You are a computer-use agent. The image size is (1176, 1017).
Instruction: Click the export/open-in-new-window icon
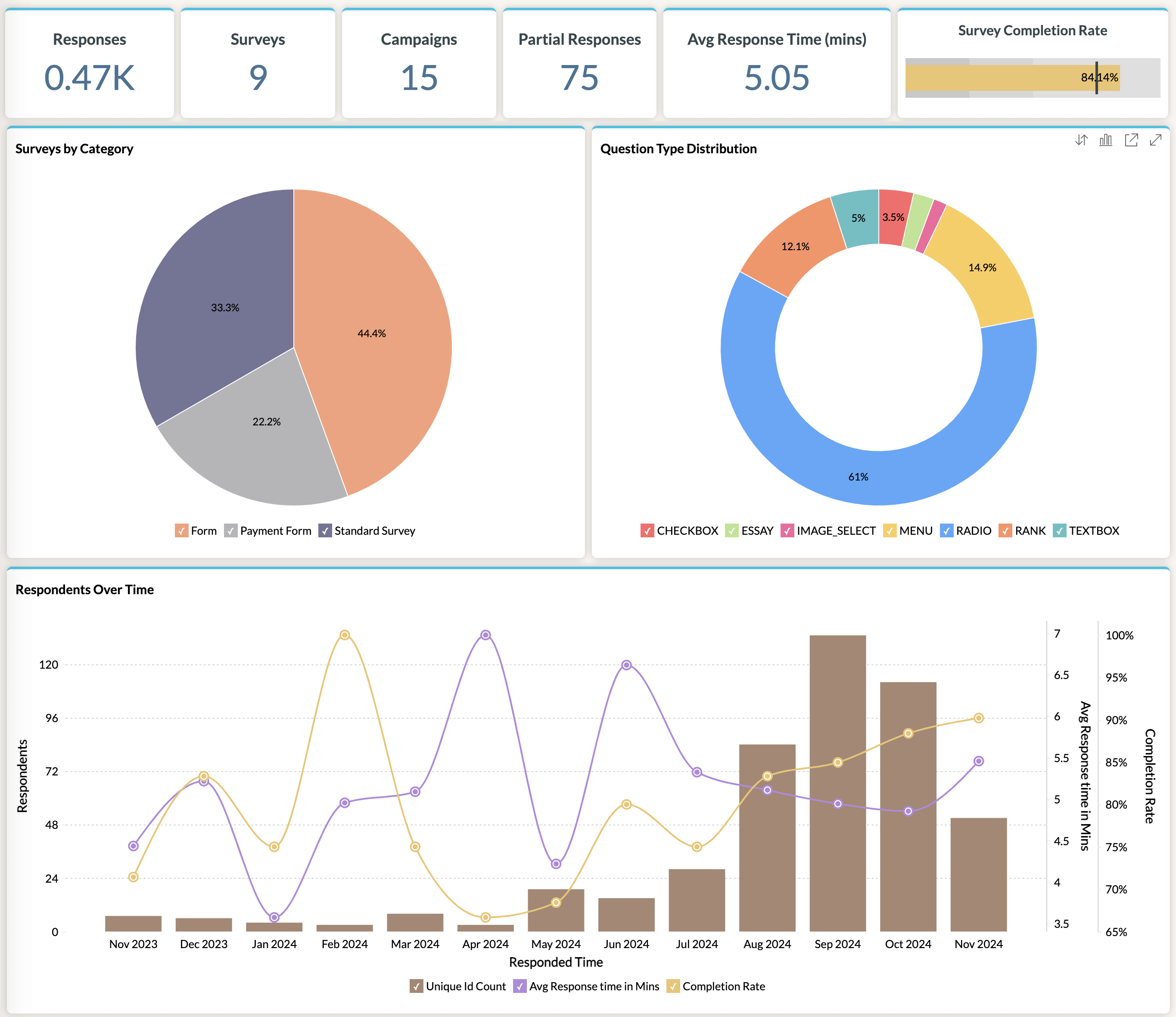tap(1131, 140)
